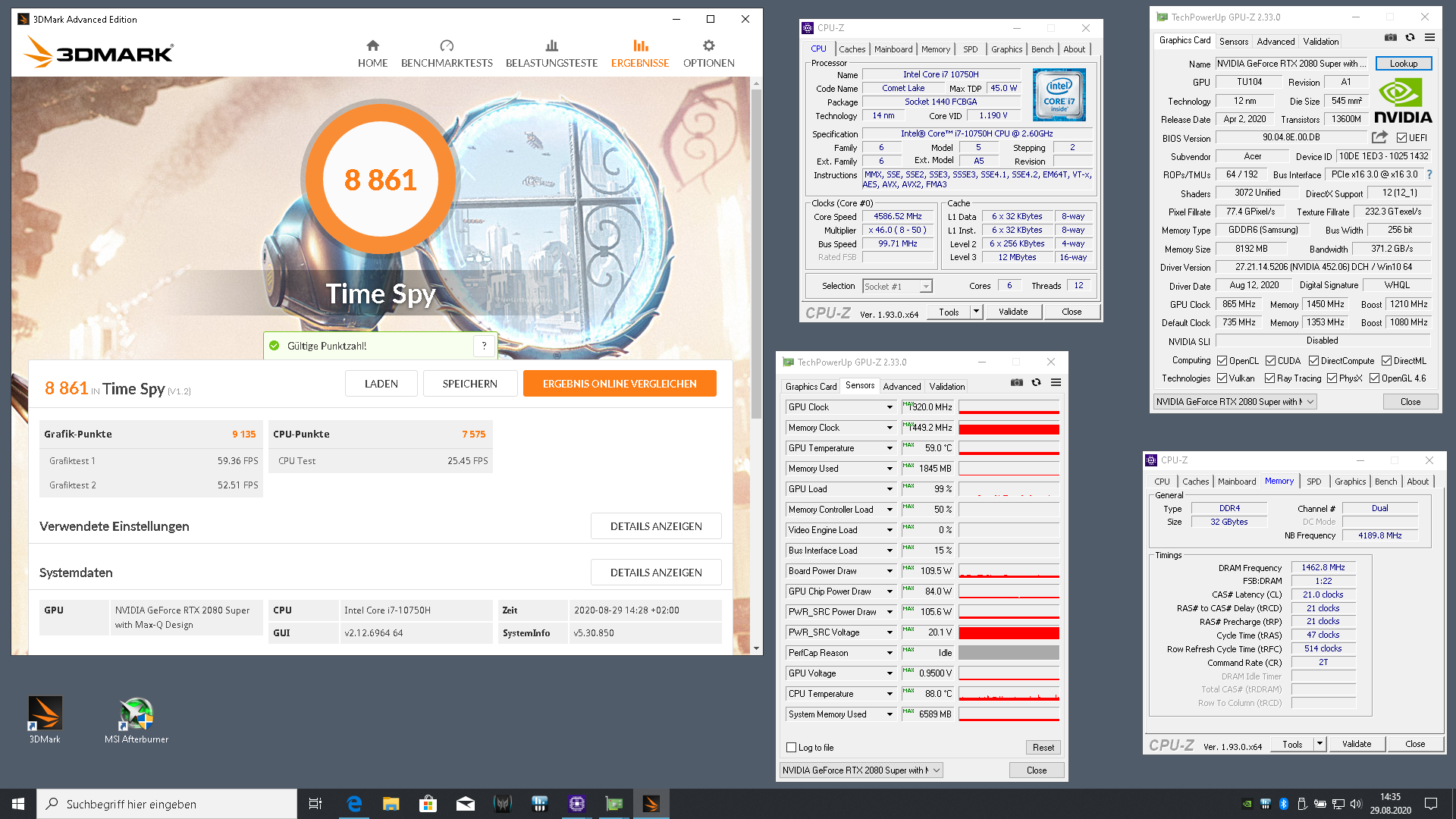Click the Bluetooth icon in the system tray

[x=1284, y=804]
